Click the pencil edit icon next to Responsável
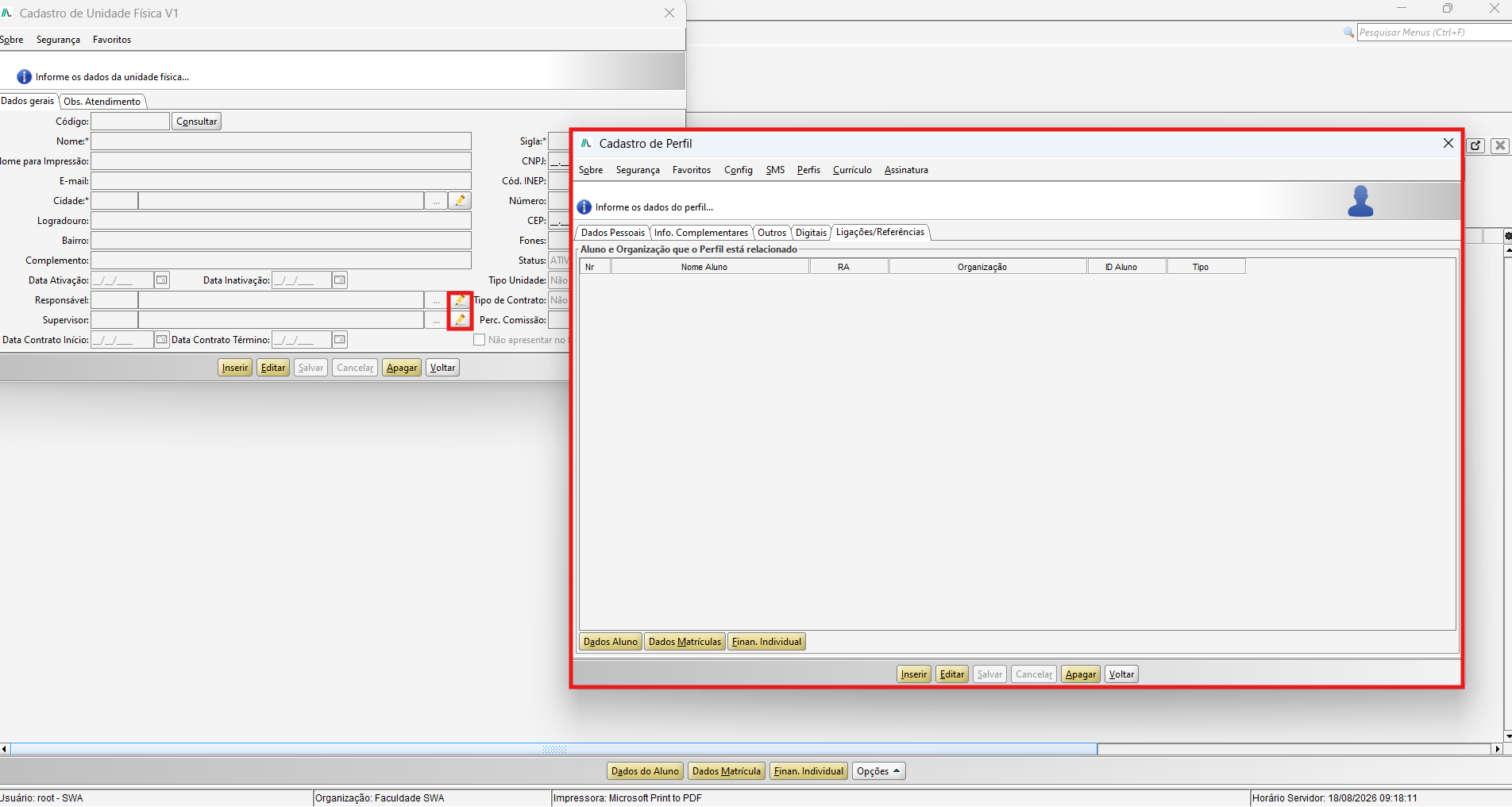Screen dimensions: 1512x807 tap(460, 300)
